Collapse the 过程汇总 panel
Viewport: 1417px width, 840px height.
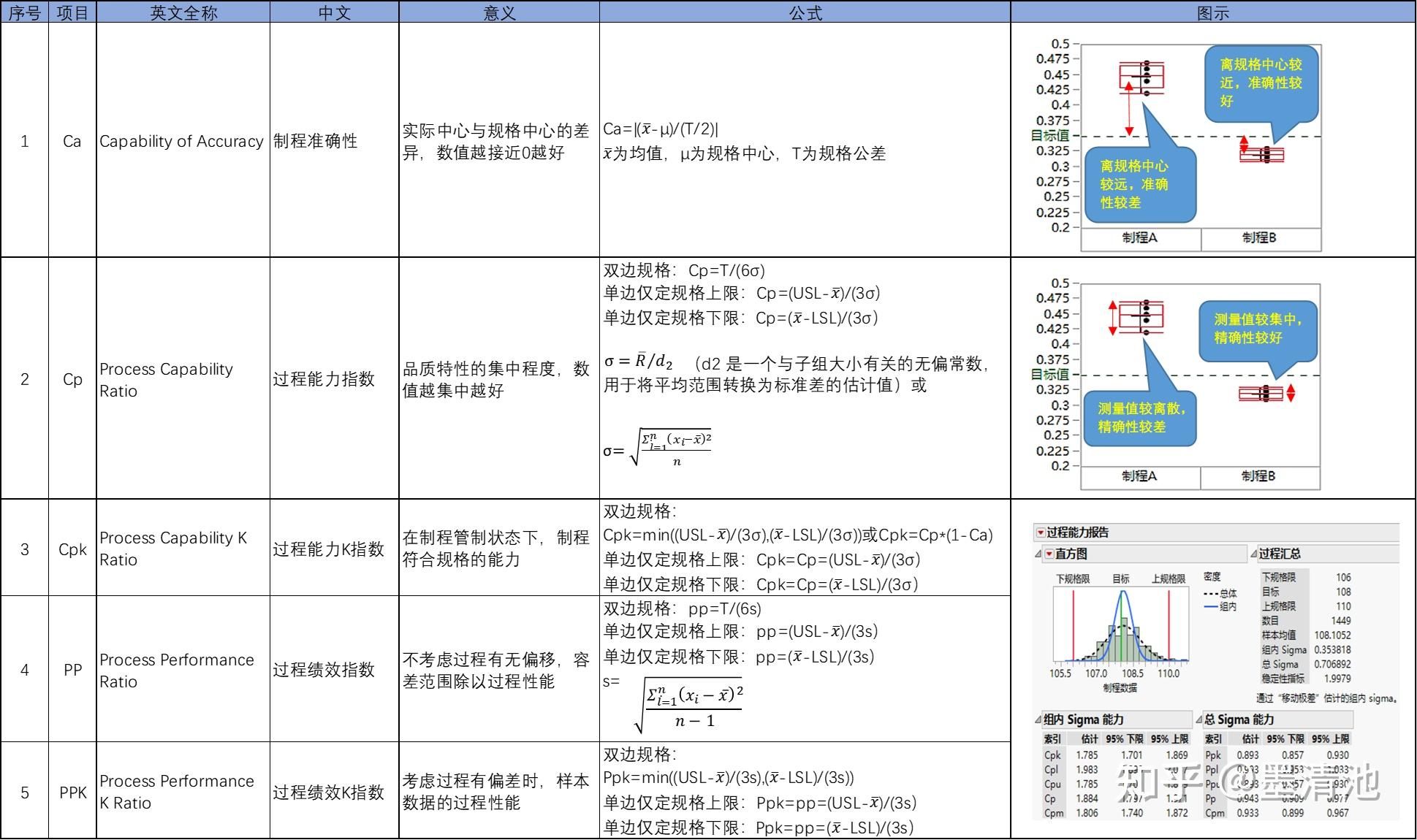1253,554
